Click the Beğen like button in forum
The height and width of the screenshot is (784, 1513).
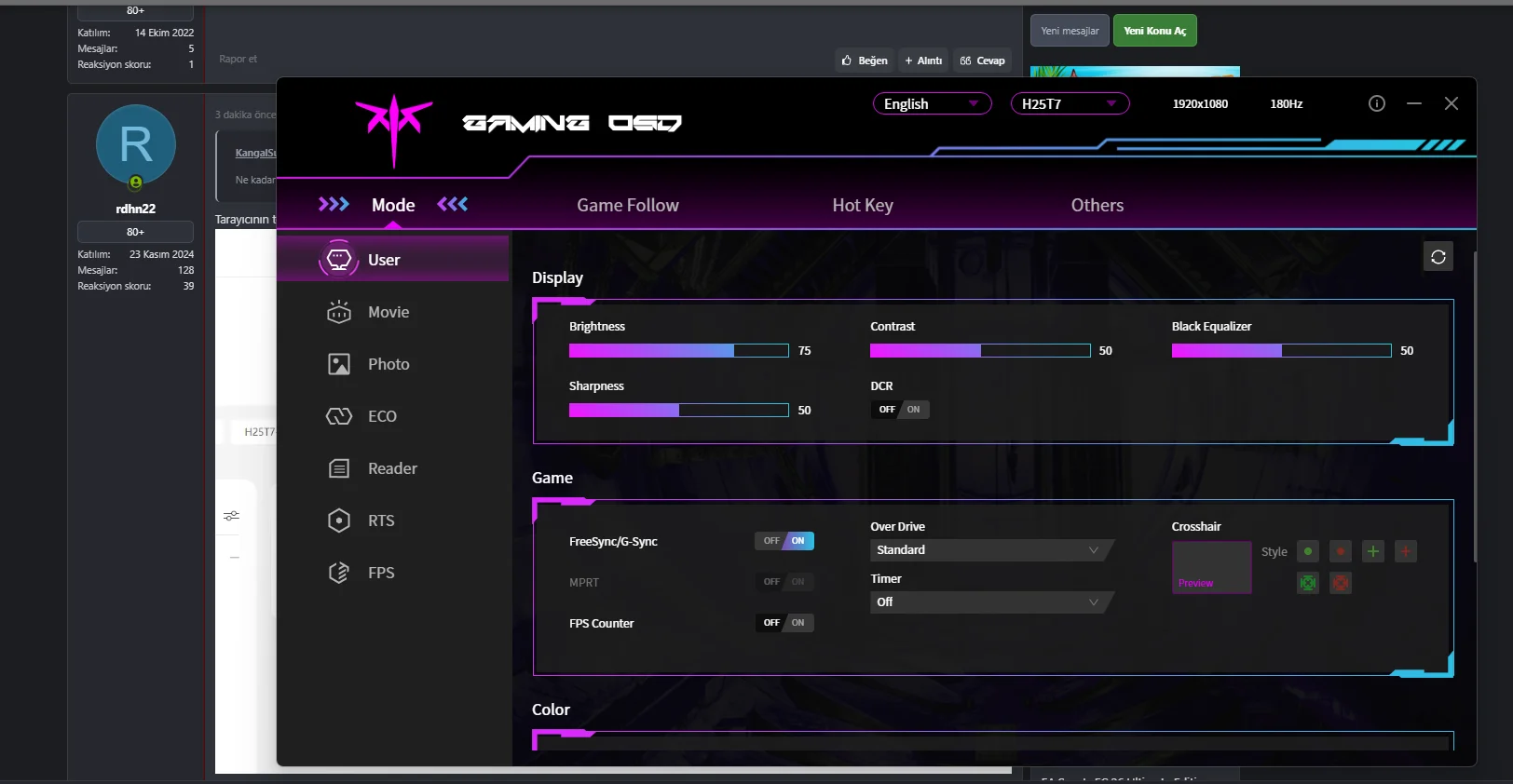[x=865, y=61]
